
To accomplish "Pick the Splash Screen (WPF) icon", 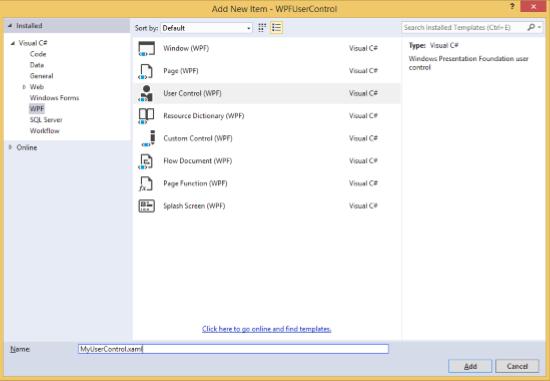I will tap(146, 206).
